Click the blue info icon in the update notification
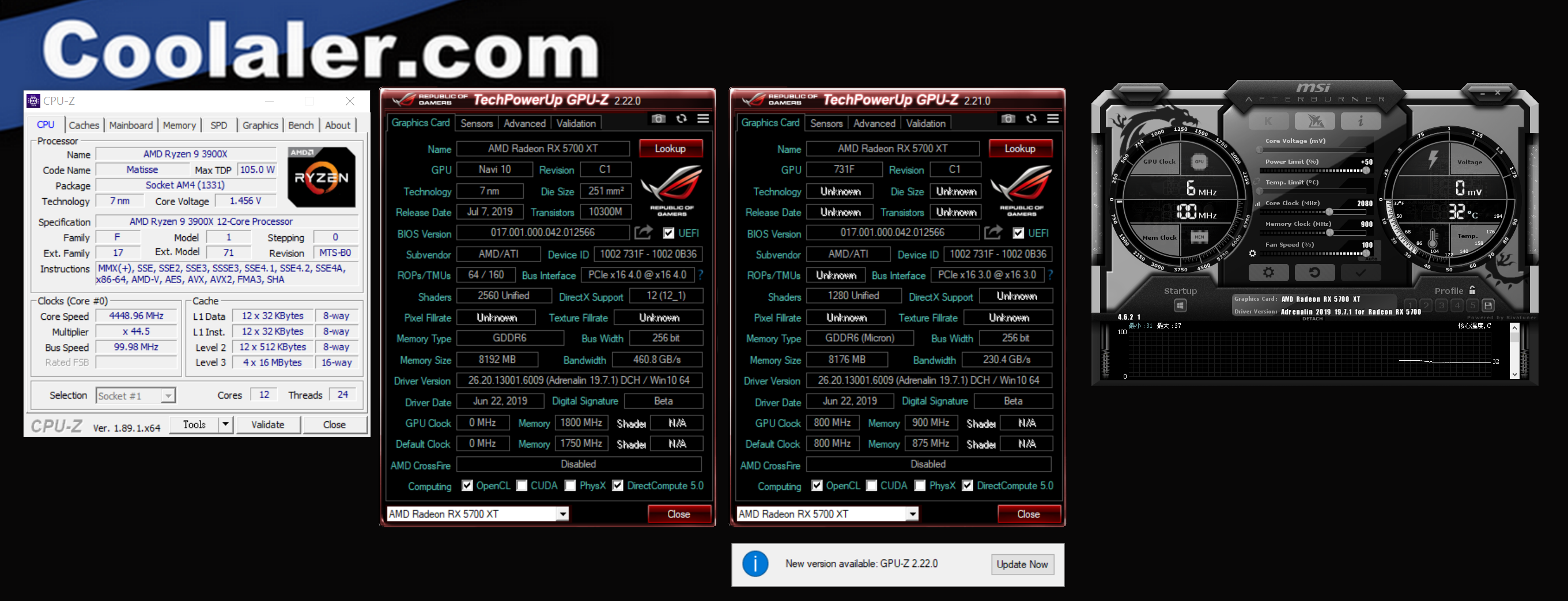This screenshot has width=1568, height=601. [x=755, y=565]
